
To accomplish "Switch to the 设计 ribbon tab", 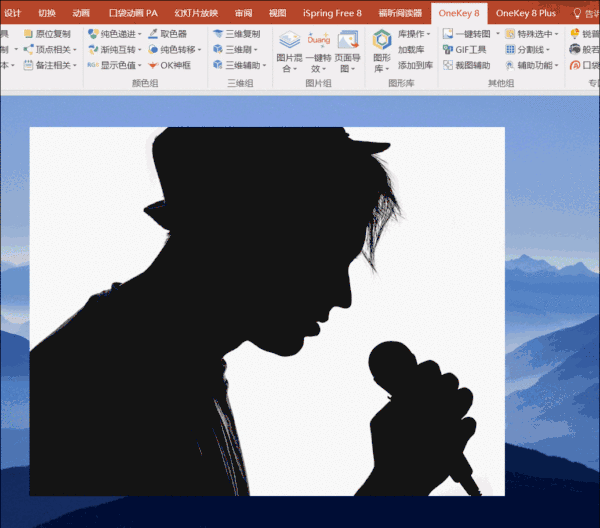I will (x=12, y=13).
